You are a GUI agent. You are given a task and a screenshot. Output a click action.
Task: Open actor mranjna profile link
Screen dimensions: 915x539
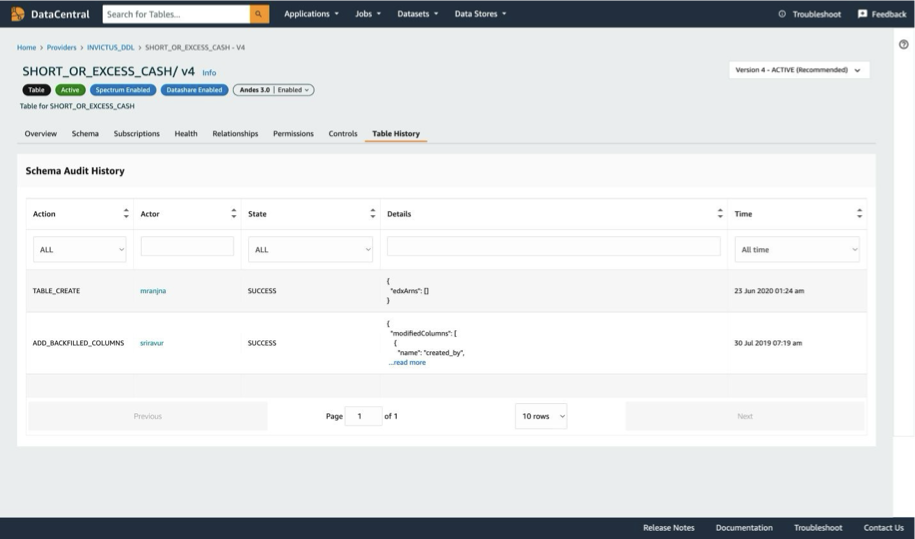point(153,290)
